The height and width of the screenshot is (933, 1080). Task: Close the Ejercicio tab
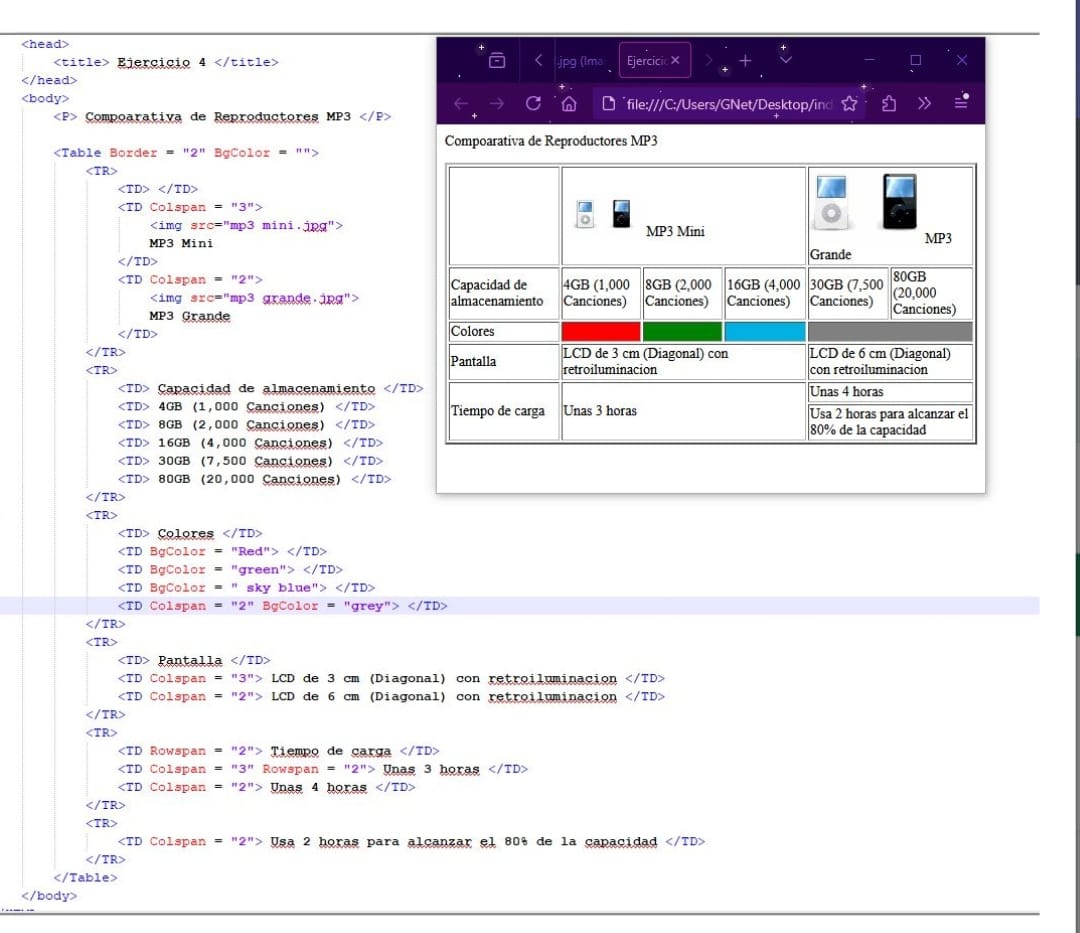[x=676, y=61]
